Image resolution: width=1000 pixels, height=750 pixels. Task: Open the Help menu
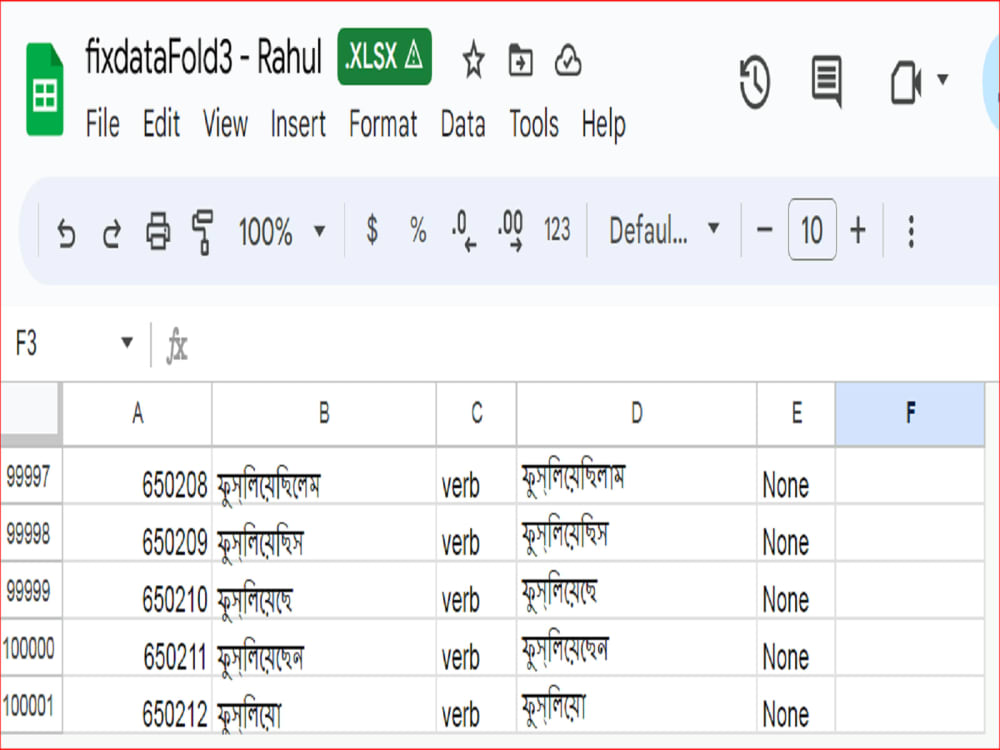click(x=603, y=124)
